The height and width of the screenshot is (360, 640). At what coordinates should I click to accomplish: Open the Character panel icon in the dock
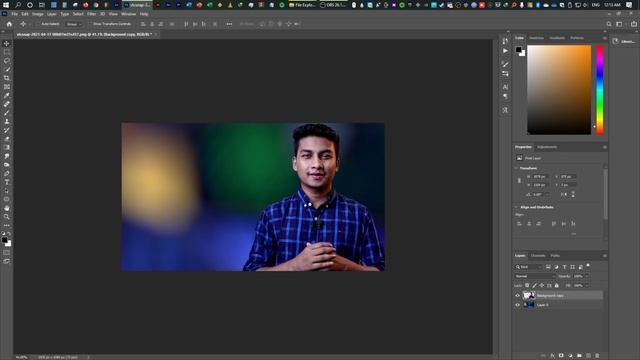point(505,87)
